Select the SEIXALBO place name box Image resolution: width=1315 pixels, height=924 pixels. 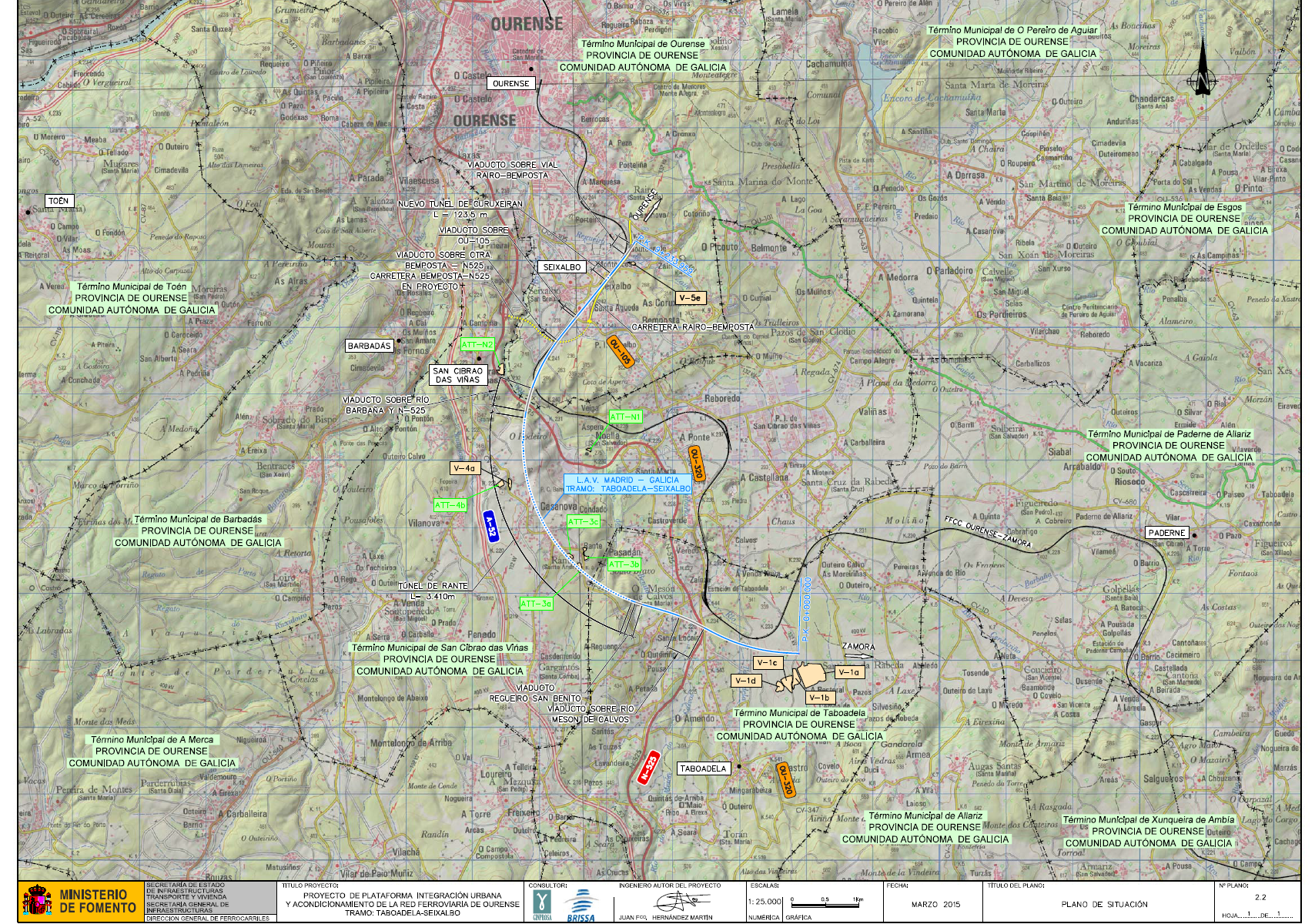[562, 267]
